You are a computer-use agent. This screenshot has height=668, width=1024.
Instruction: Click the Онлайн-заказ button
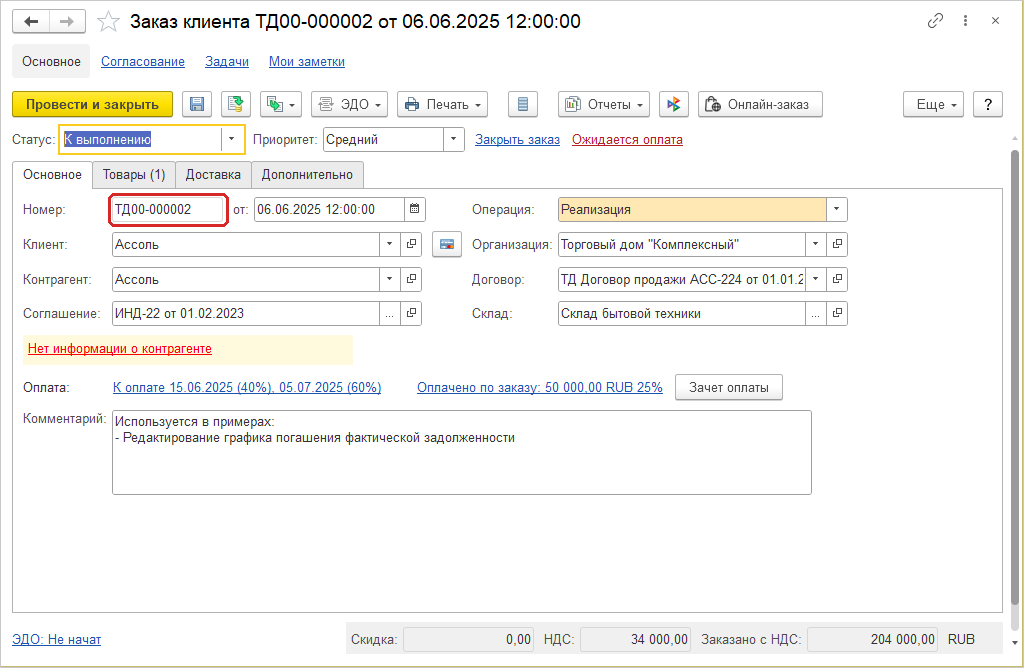760,104
